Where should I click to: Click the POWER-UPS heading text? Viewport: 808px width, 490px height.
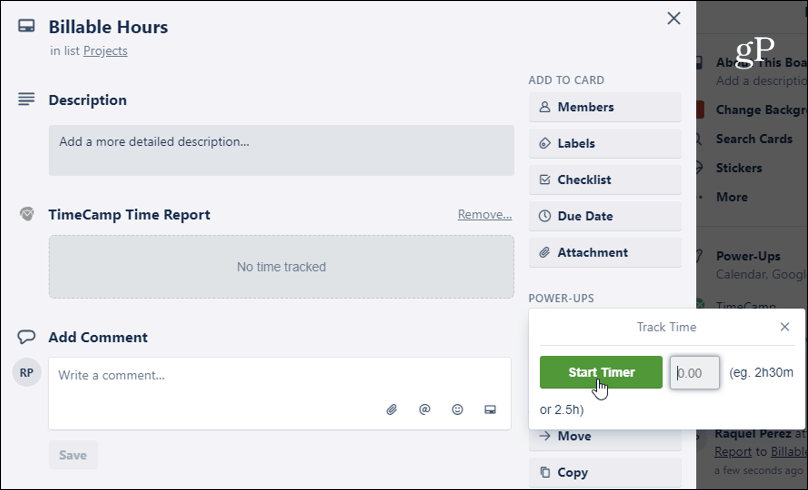pyautogui.click(x=561, y=298)
